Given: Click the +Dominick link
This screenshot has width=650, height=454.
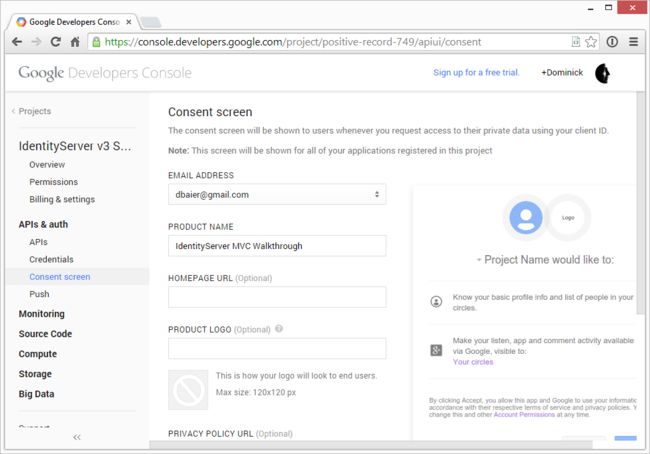Looking at the screenshot, I should [x=562, y=73].
